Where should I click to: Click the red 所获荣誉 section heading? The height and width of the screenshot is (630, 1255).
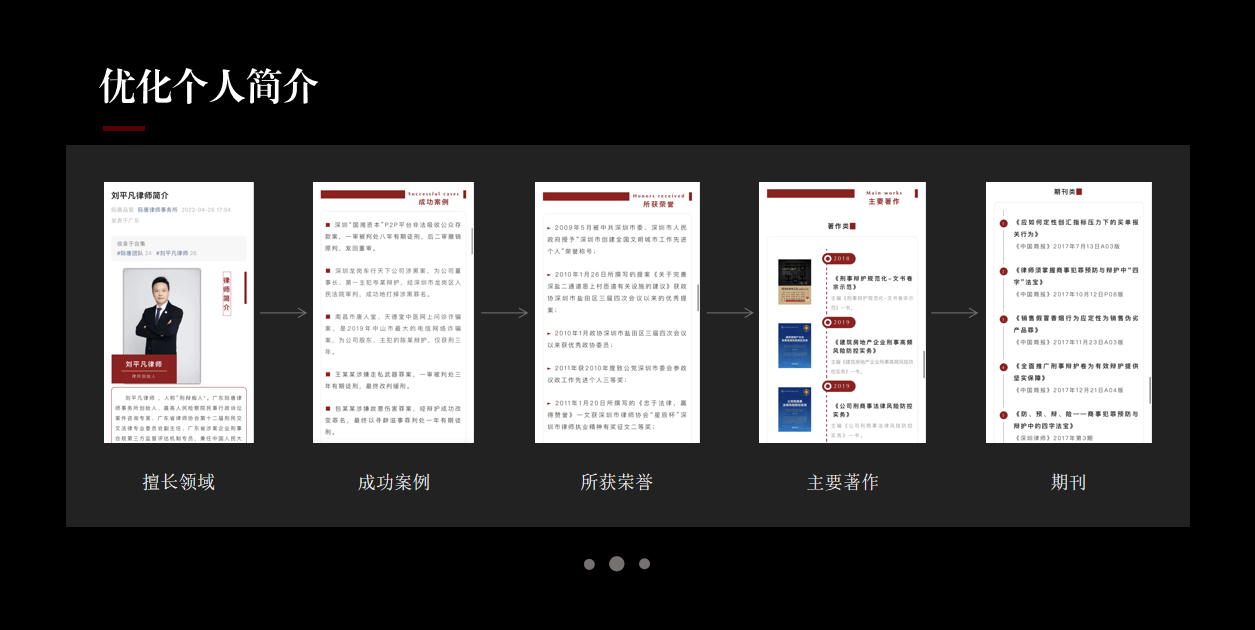pyautogui.click(x=659, y=203)
